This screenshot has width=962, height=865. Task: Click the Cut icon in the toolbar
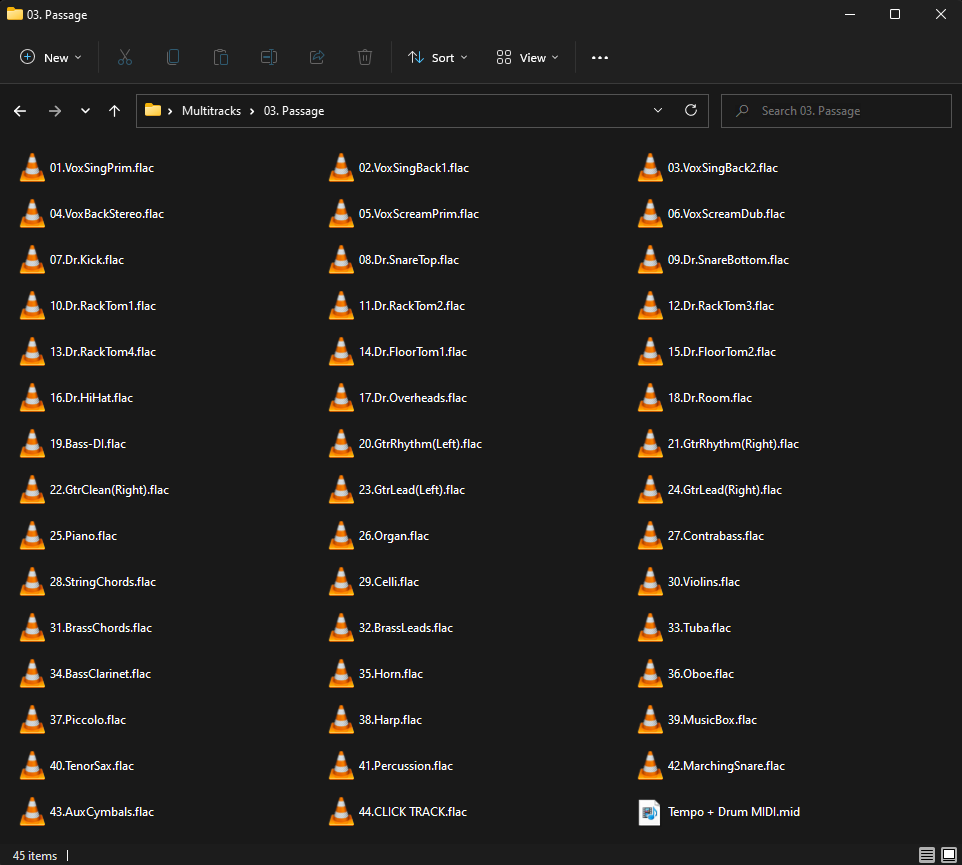point(124,57)
